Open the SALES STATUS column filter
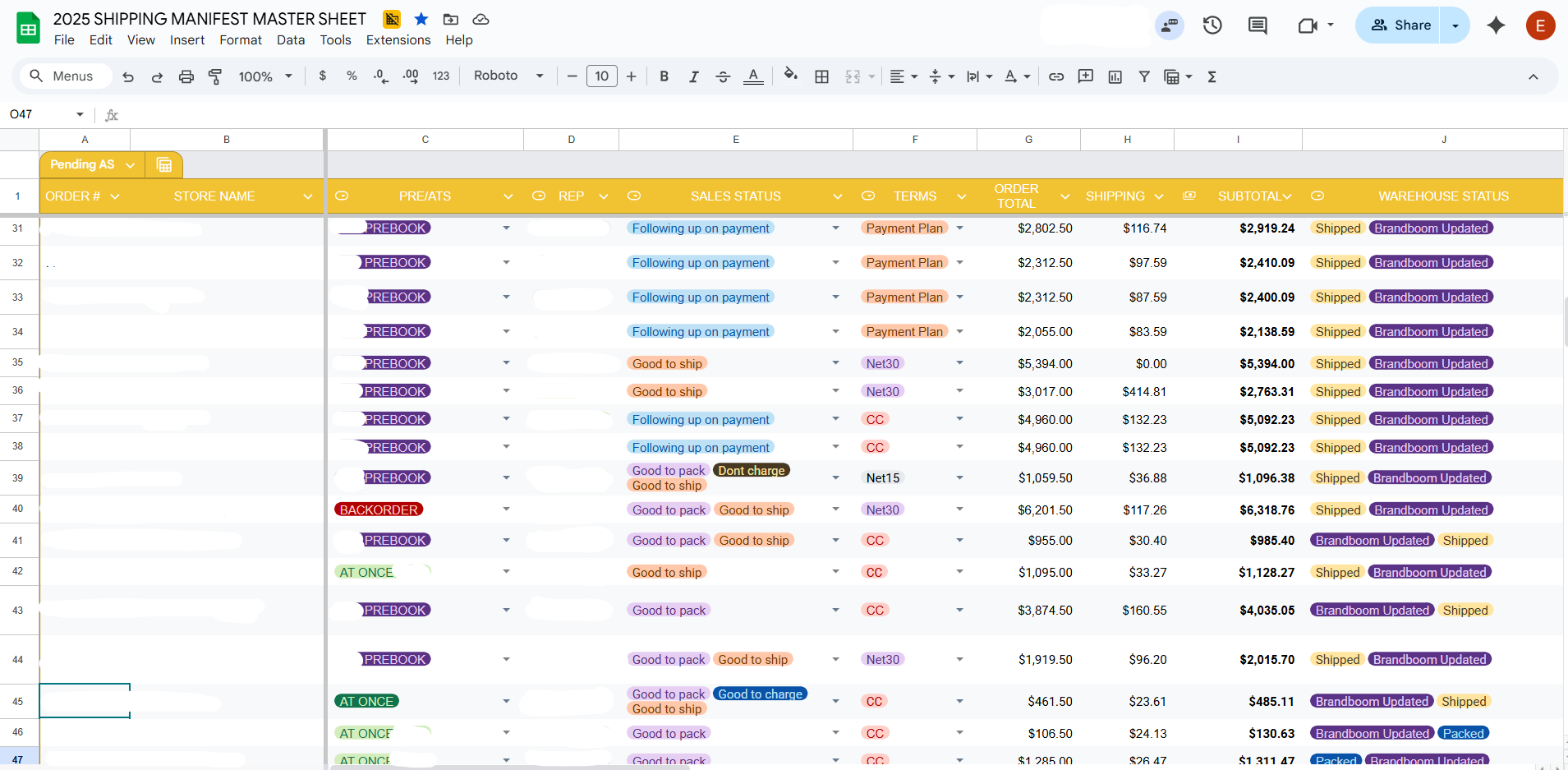 pyautogui.click(x=837, y=196)
